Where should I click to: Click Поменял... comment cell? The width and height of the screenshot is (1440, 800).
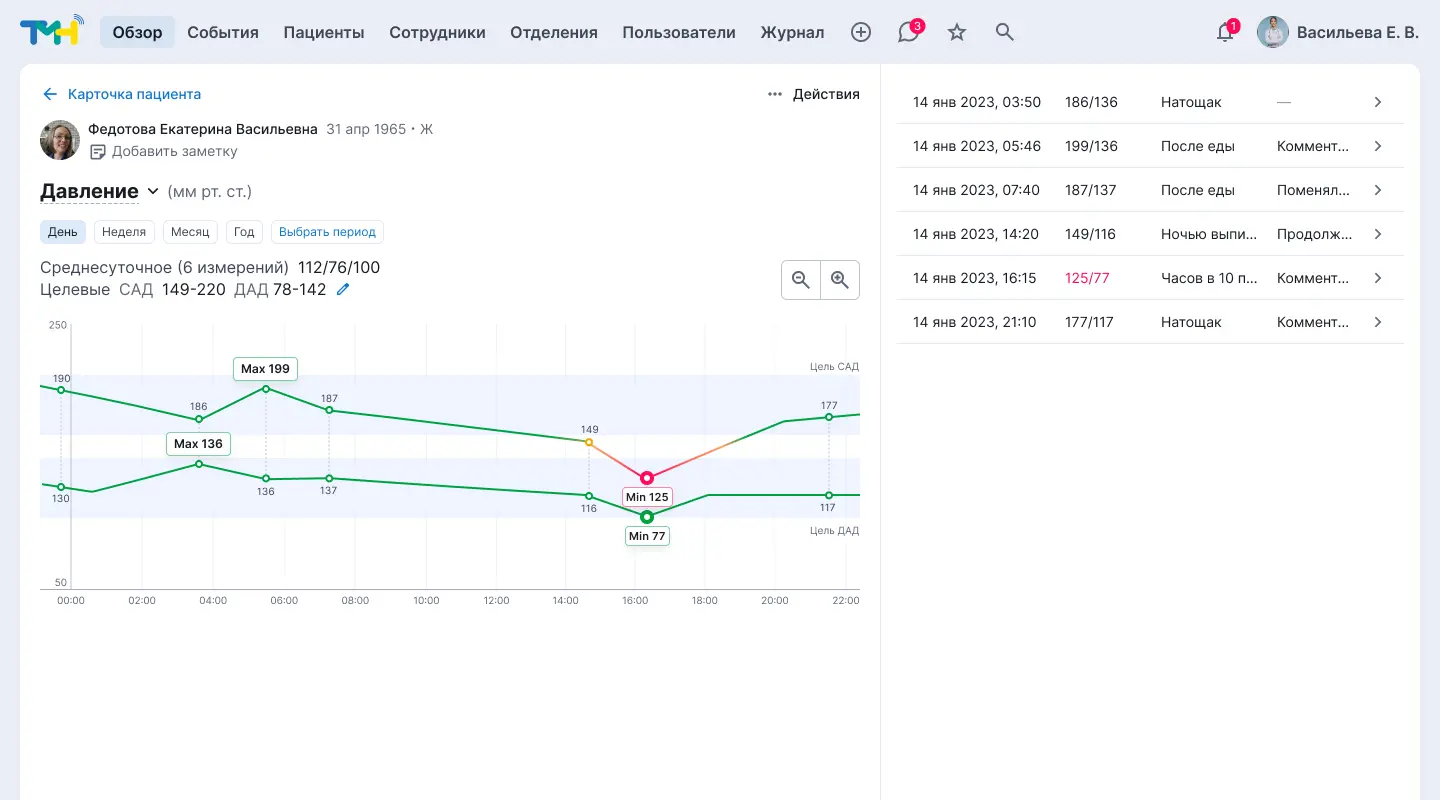point(1313,190)
